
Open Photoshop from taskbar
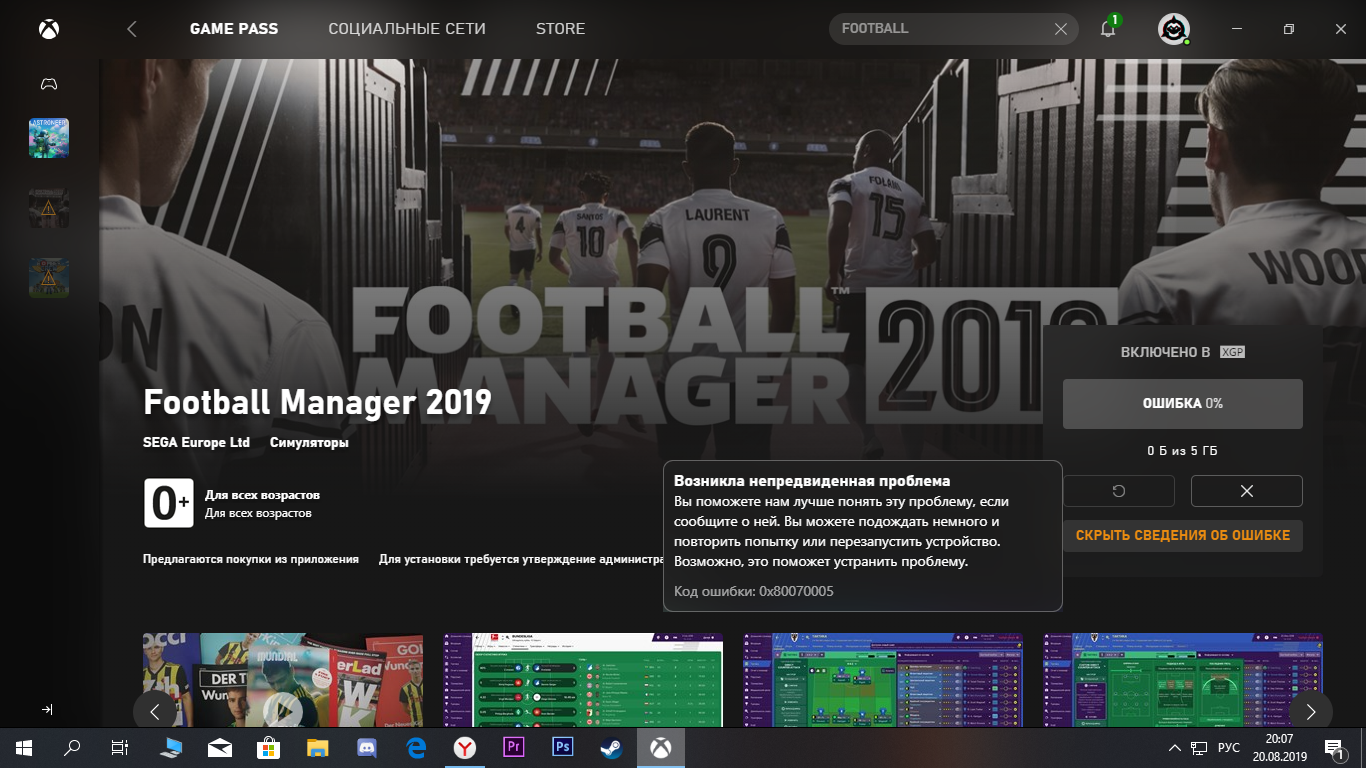point(562,747)
